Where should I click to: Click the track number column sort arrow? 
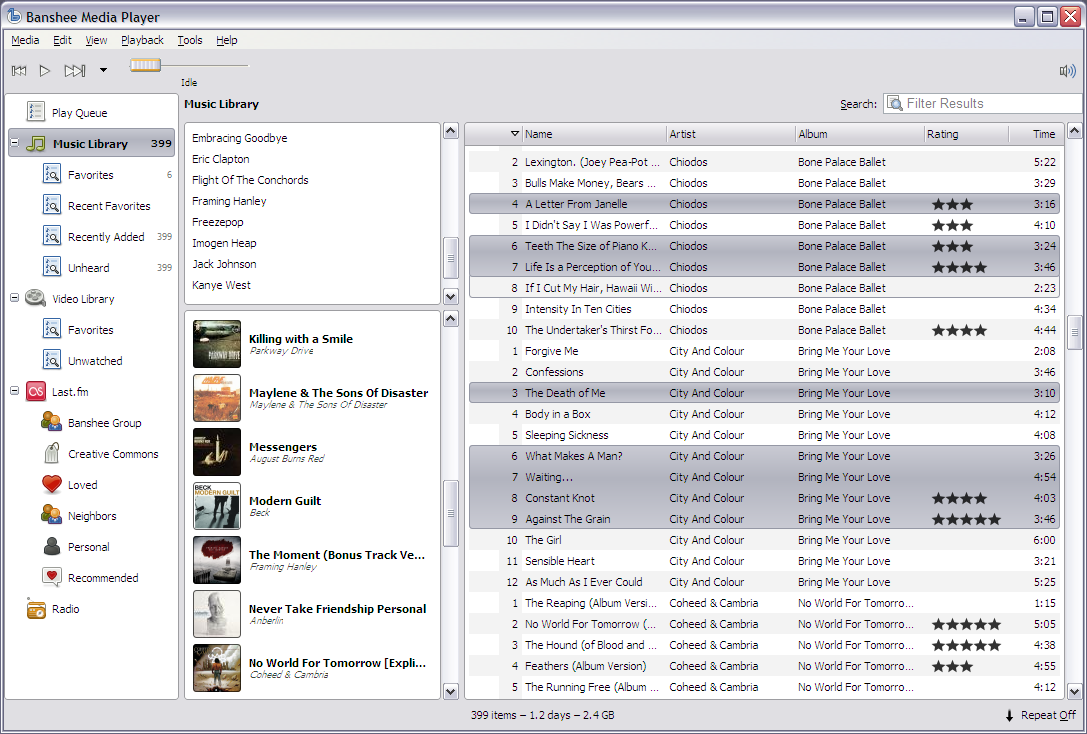click(514, 134)
